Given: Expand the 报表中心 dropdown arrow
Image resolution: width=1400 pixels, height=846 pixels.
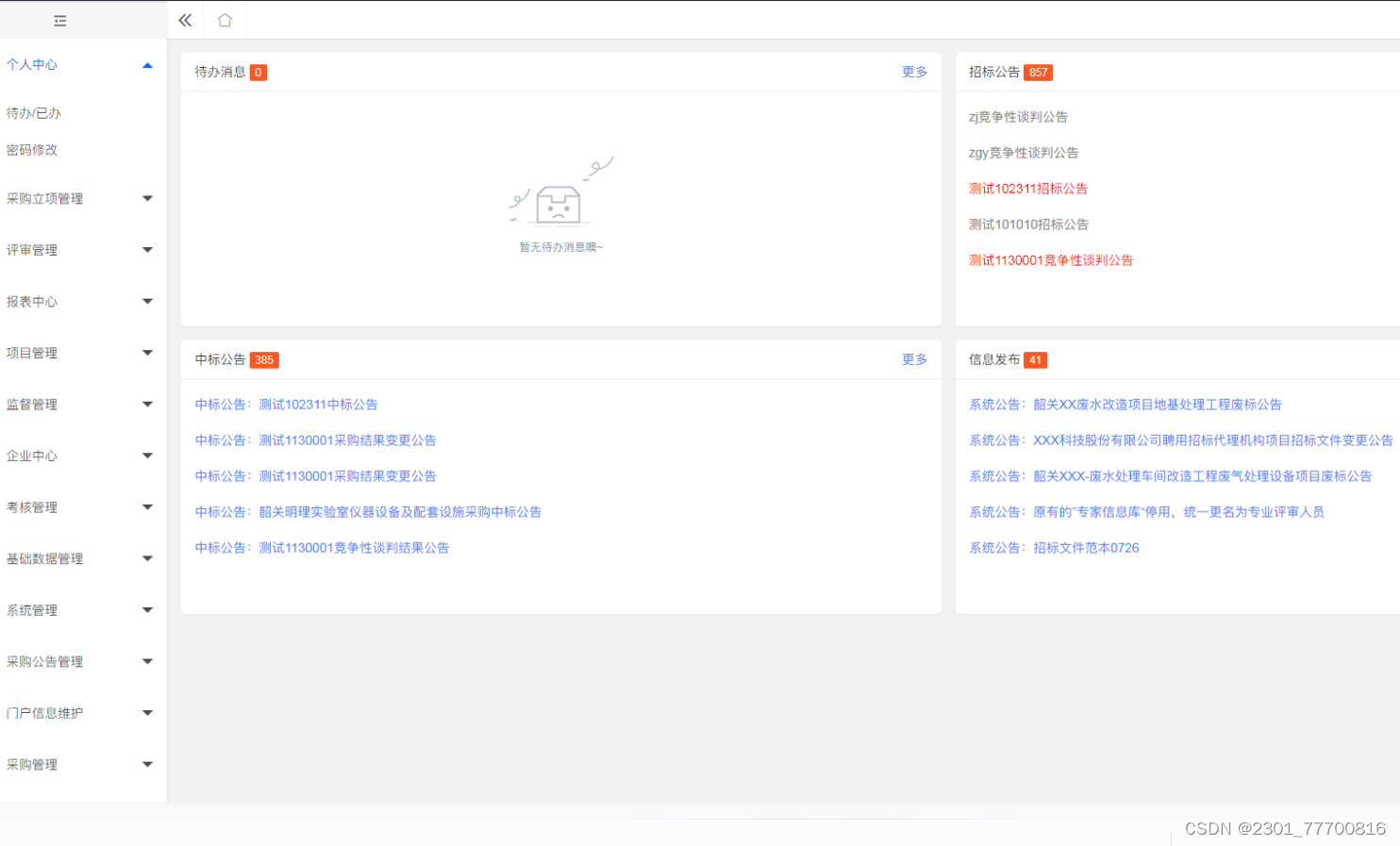Looking at the screenshot, I should pyautogui.click(x=147, y=301).
